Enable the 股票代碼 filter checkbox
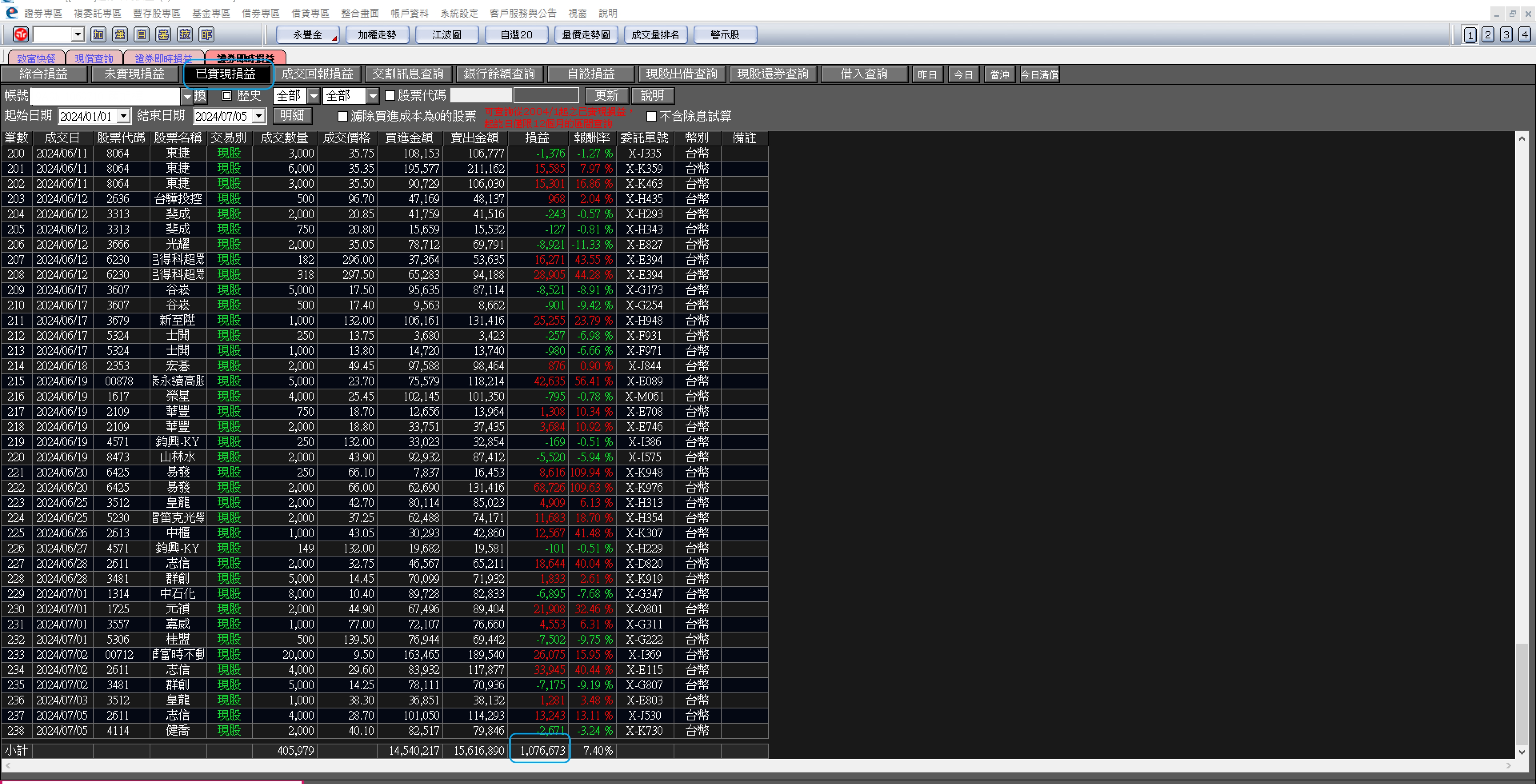The image size is (1536, 784). [x=390, y=95]
